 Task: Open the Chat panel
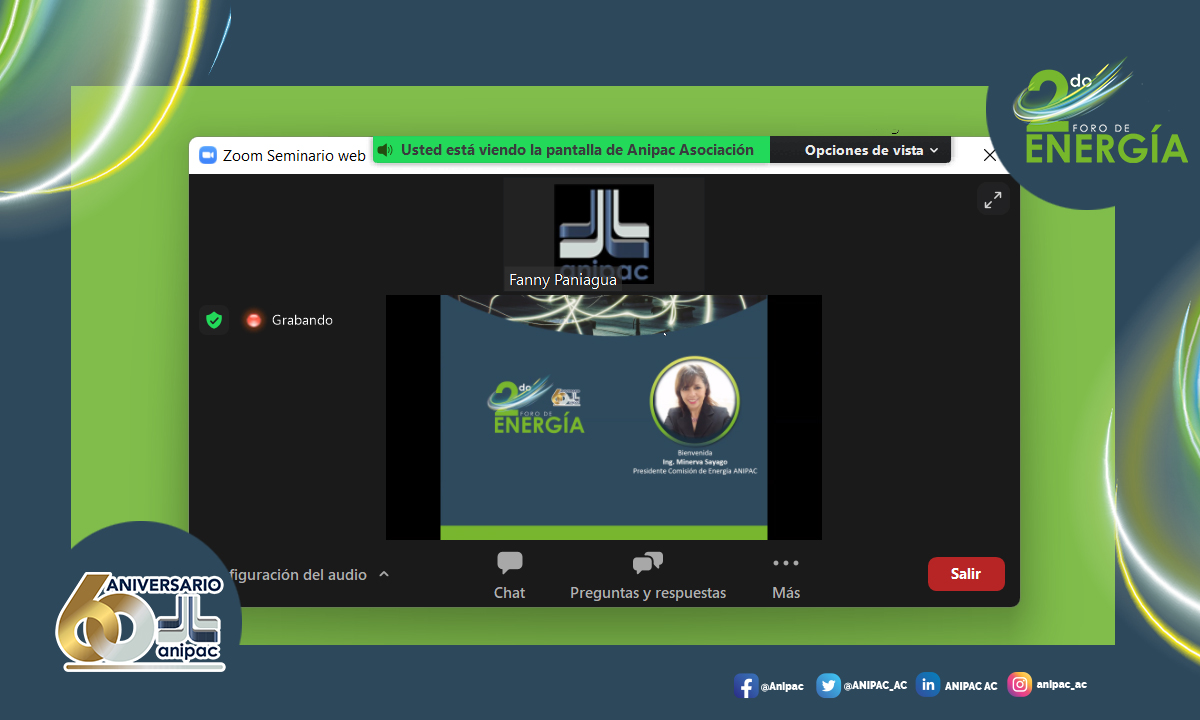tap(509, 576)
